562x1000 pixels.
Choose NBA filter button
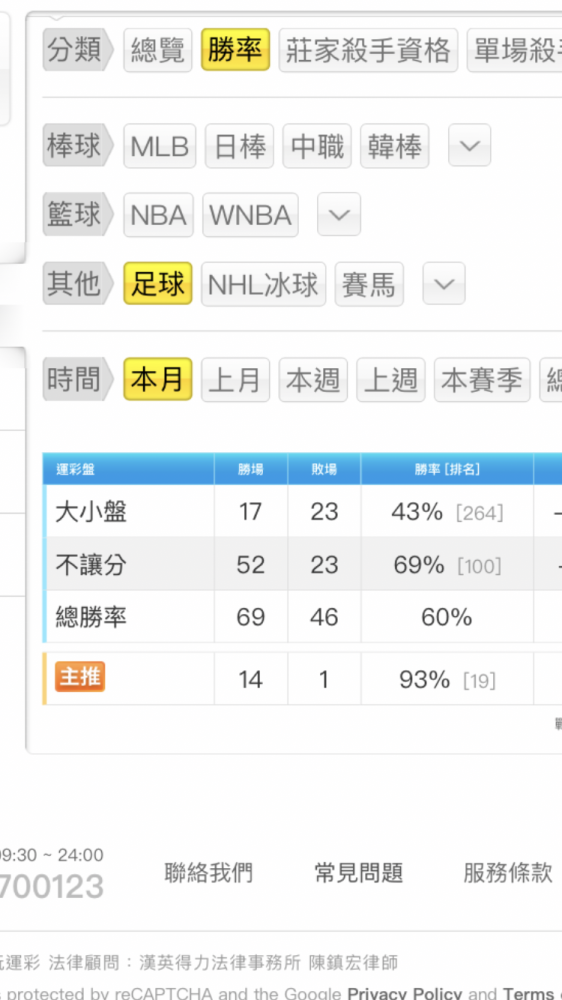[158, 215]
